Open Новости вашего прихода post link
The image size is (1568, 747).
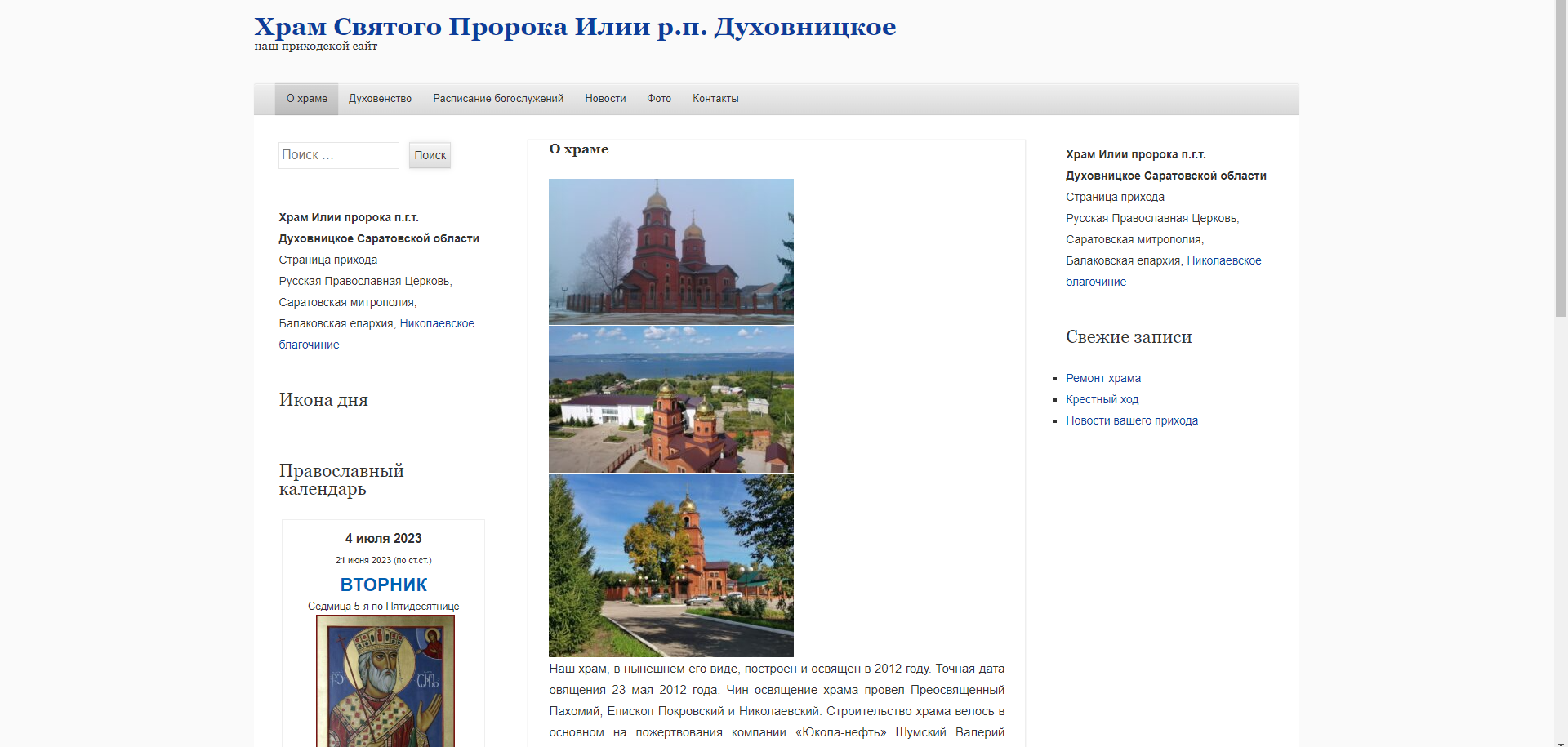1131,420
